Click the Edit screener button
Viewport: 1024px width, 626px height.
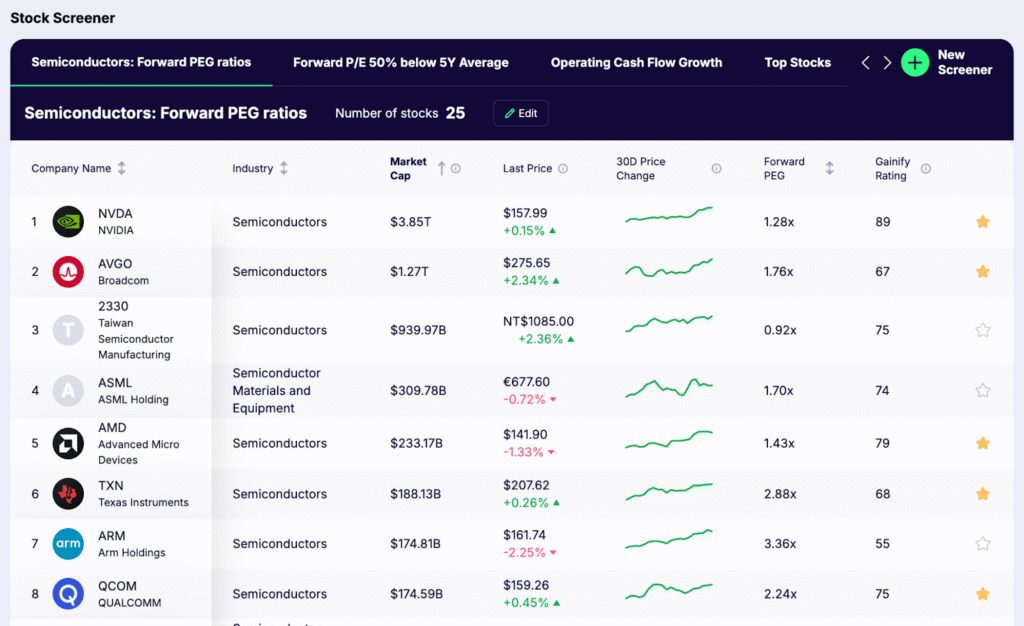pyautogui.click(x=520, y=114)
